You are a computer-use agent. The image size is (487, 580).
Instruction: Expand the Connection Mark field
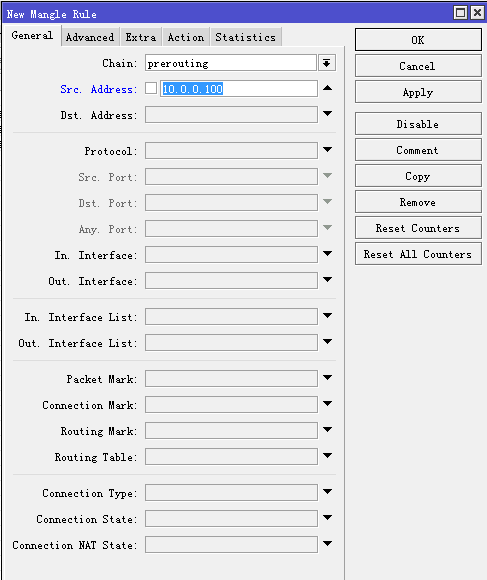pyautogui.click(x=327, y=404)
